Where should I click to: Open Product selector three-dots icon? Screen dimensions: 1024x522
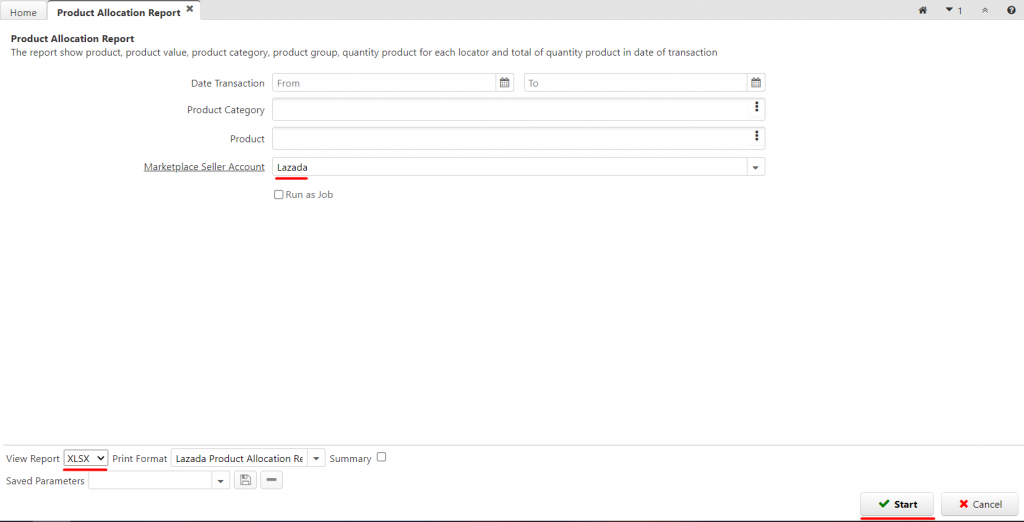tap(756, 135)
